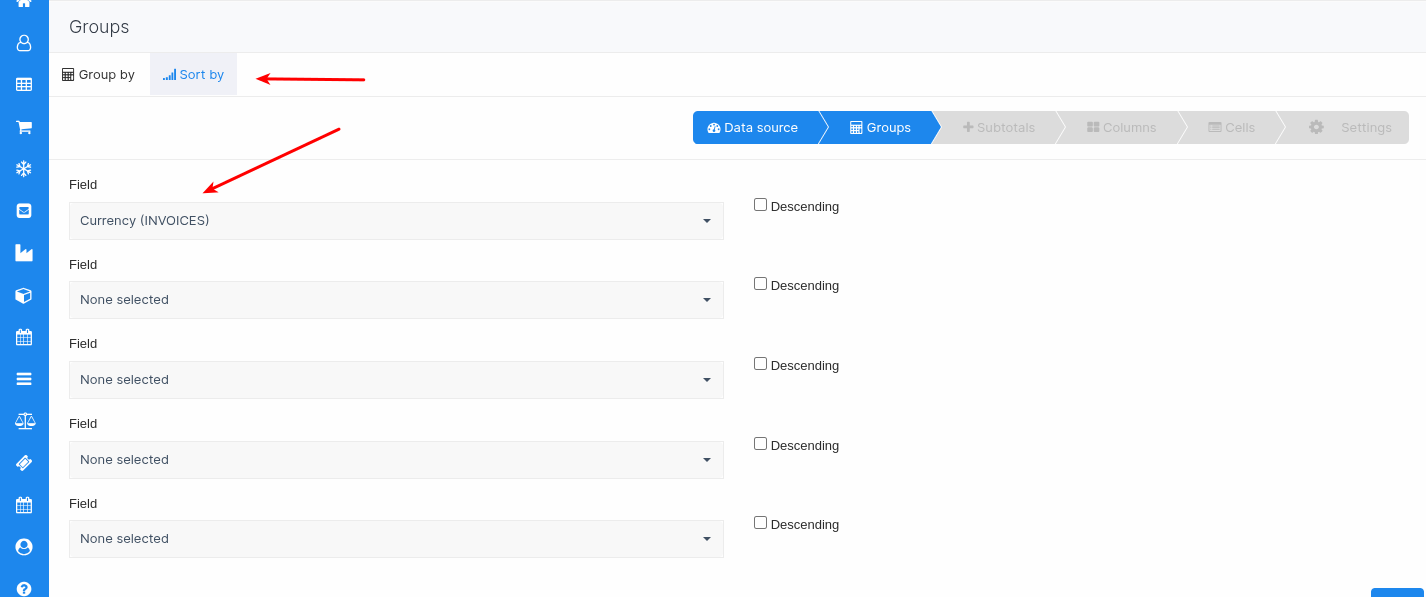Open the shopping cart icon in sidebar
1426x597 pixels.
click(x=24, y=127)
